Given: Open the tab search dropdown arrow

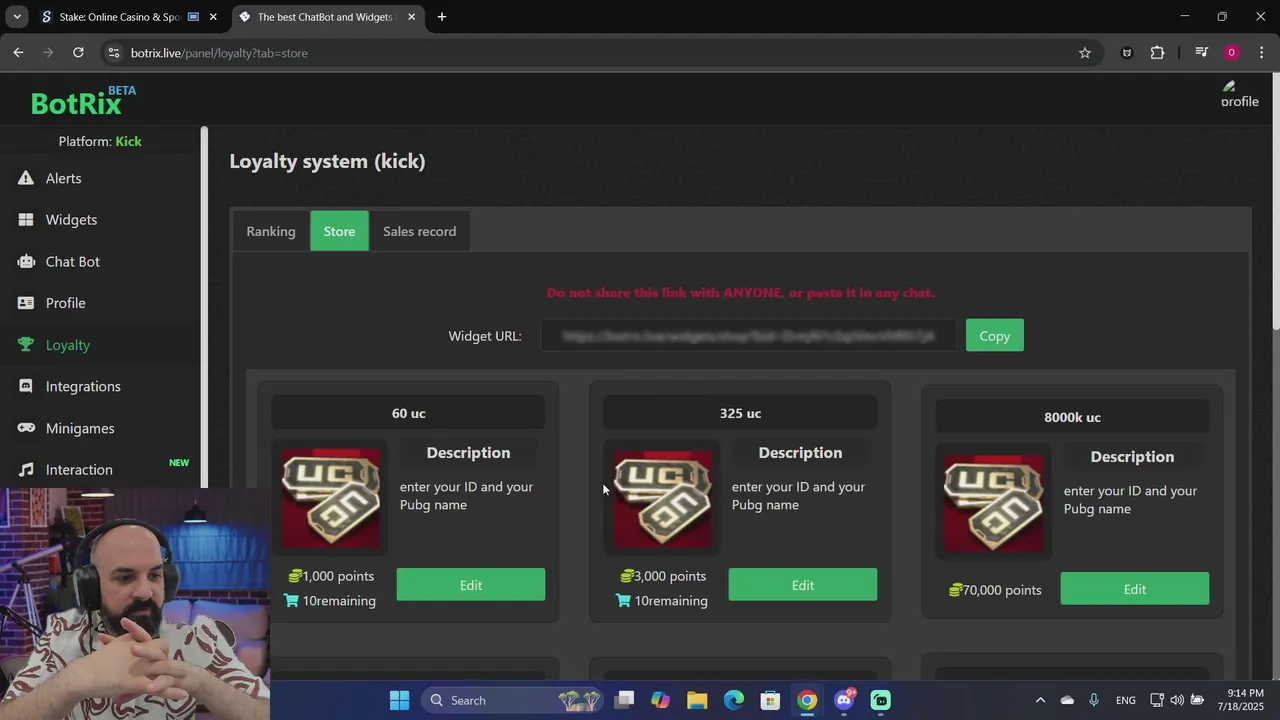Looking at the screenshot, I should [17, 17].
